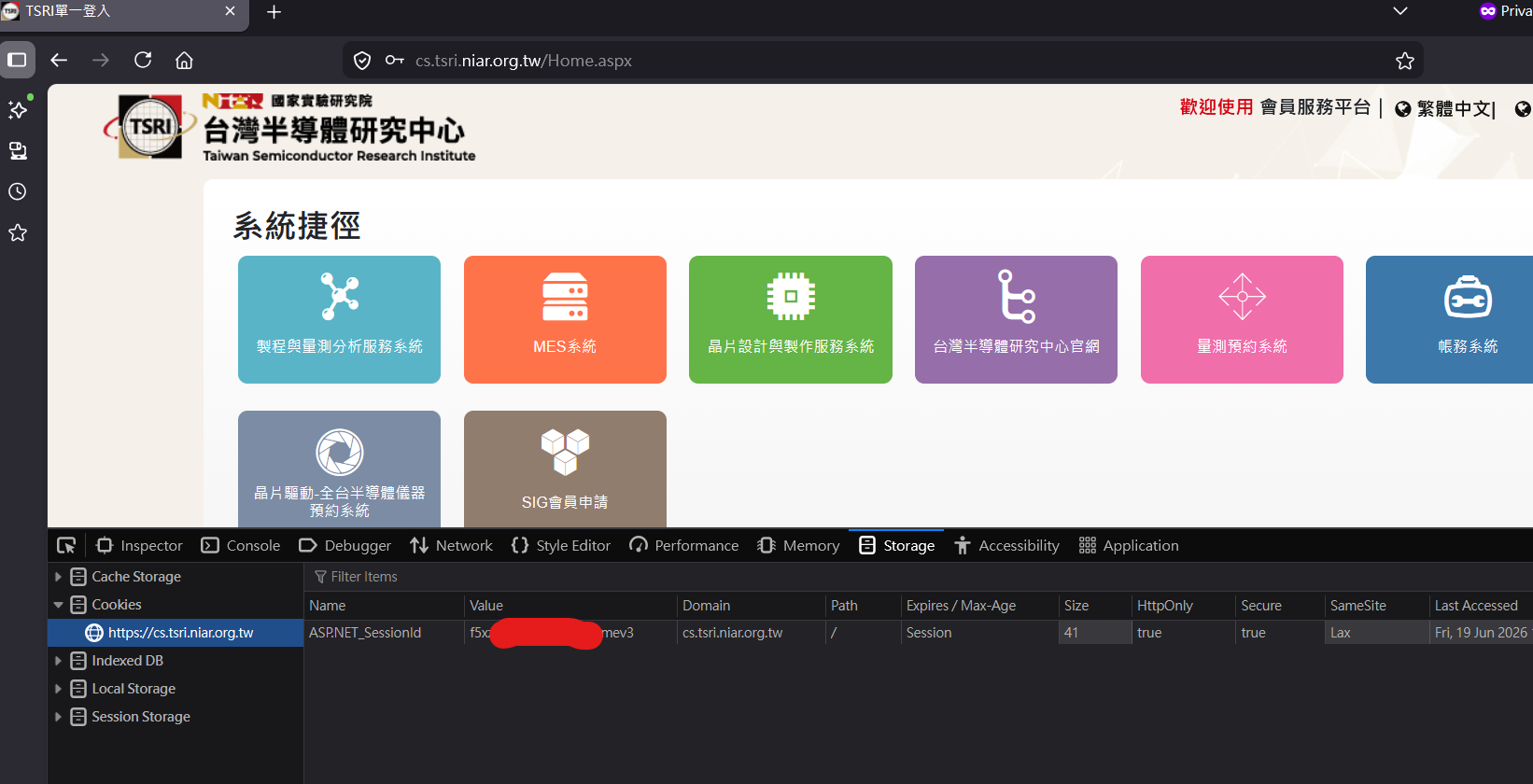Expand the Session Storage tree node

click(x=58, y=717)
